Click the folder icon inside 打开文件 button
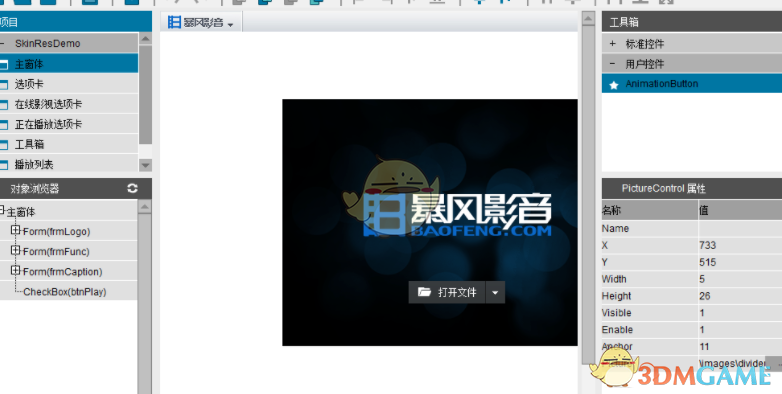 (x=424, y=292)
